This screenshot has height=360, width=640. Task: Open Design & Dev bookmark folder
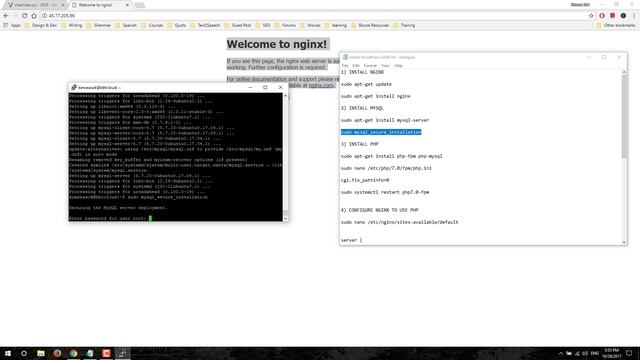(x=41, y=25)
